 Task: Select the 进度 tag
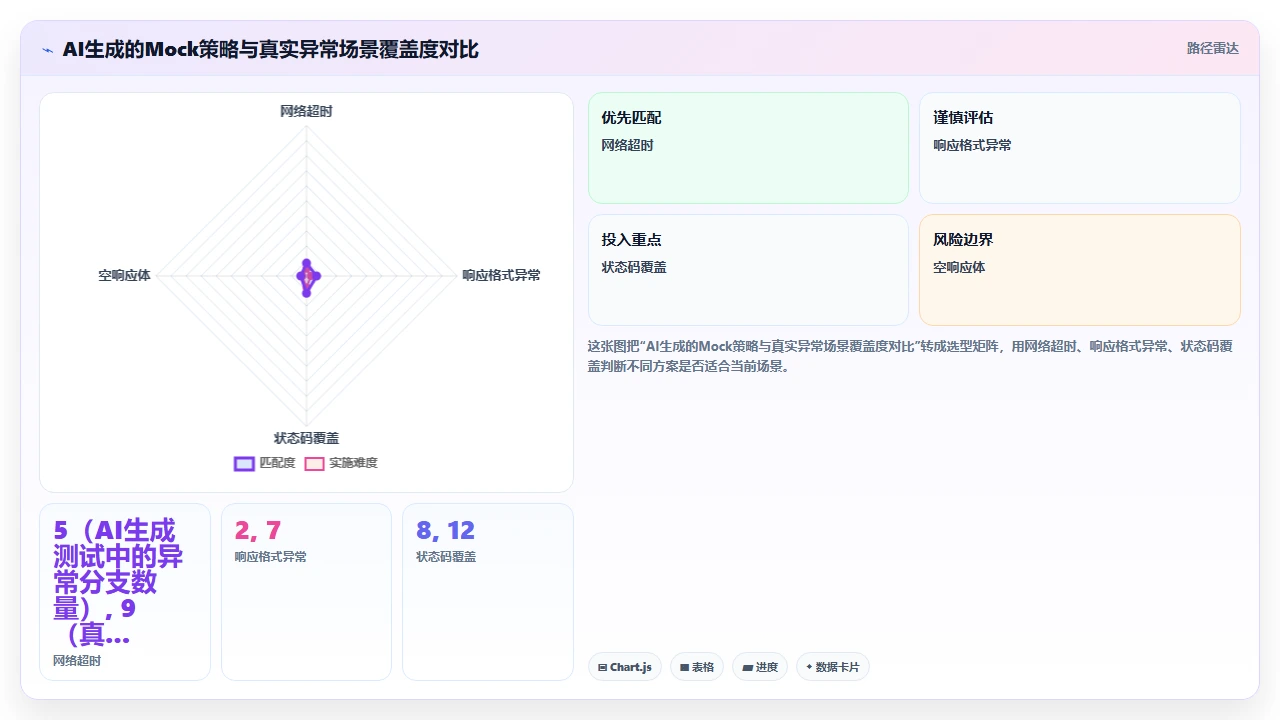760,667
